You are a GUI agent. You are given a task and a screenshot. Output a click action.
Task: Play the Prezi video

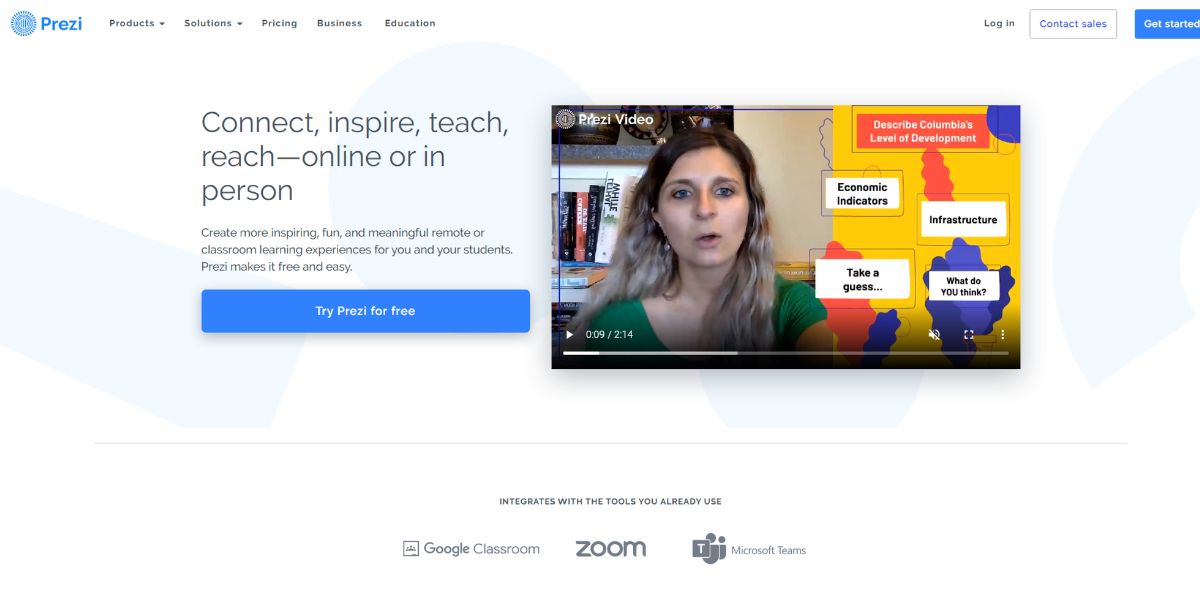pos(570,335)
